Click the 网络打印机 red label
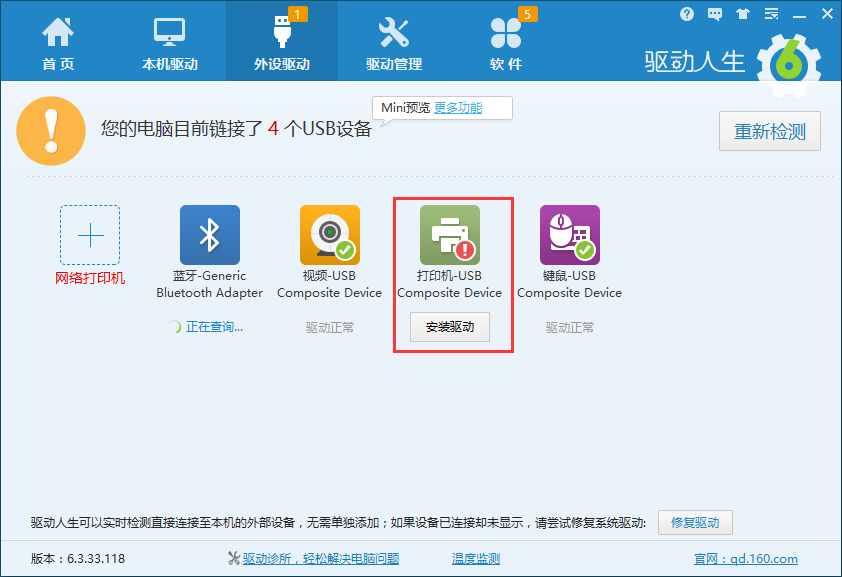 90,278
